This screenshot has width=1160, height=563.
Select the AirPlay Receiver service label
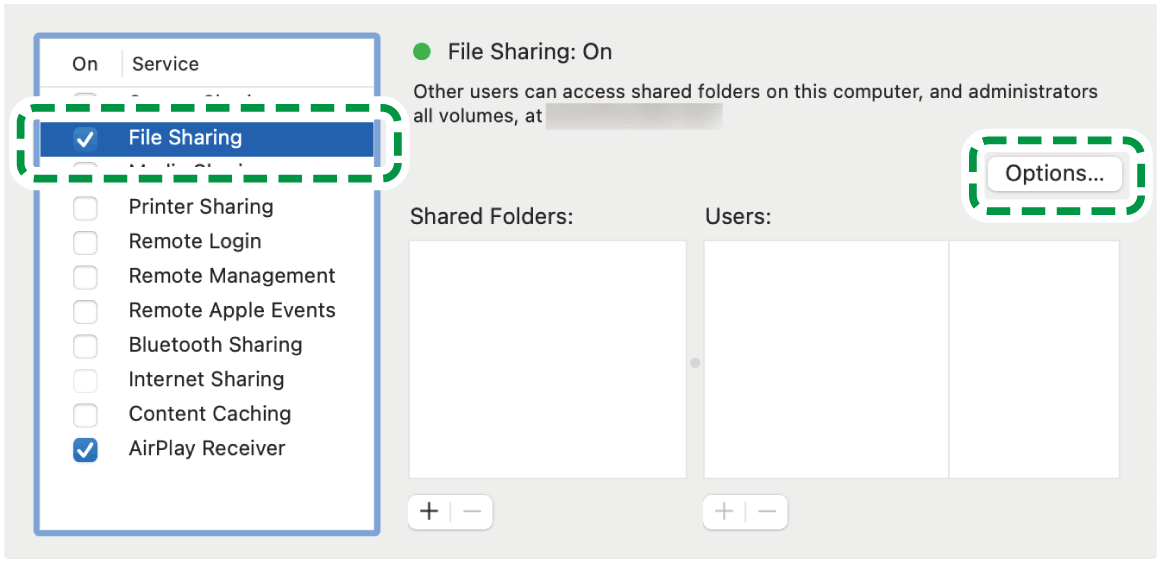coord(207,449)
